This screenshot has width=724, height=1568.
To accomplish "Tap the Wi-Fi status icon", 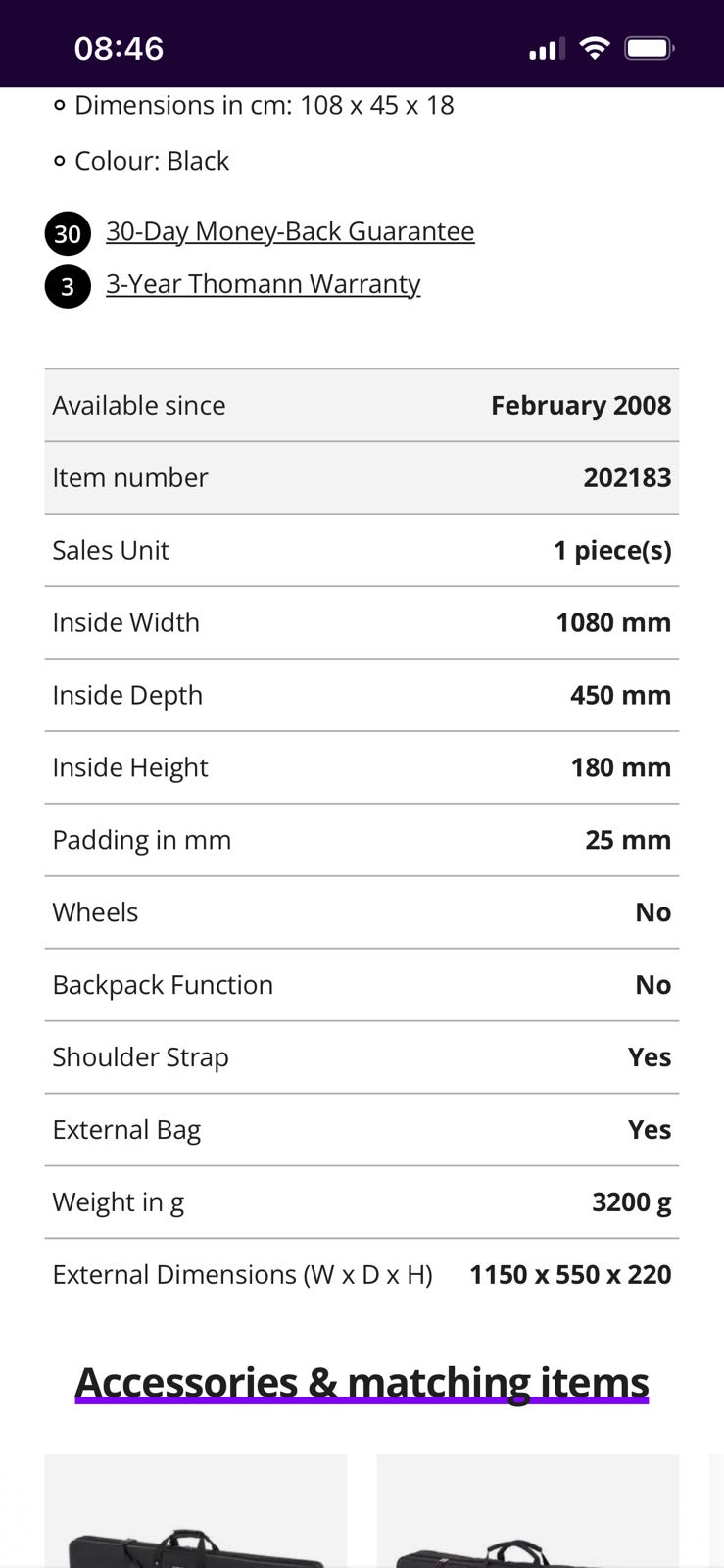I will 594,48.
